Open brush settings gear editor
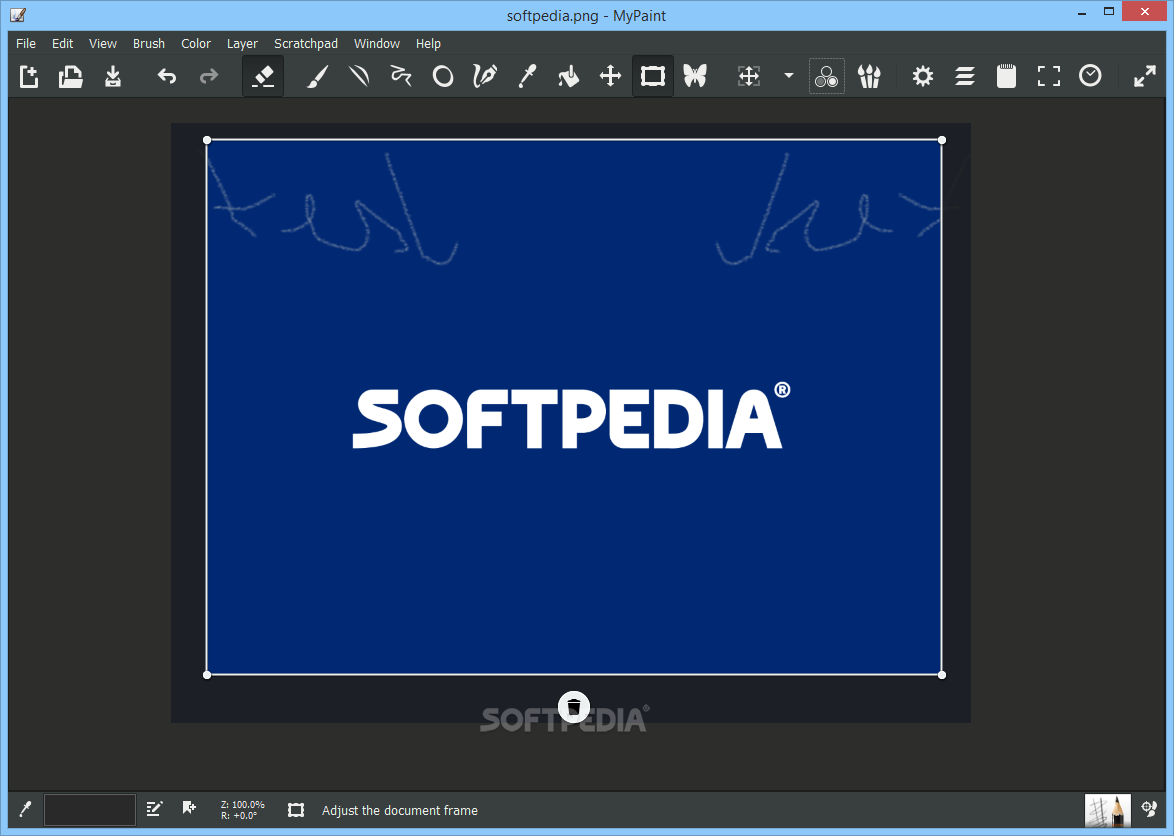The height and width of the screenshot is (836, 1174). pos(922,76)
